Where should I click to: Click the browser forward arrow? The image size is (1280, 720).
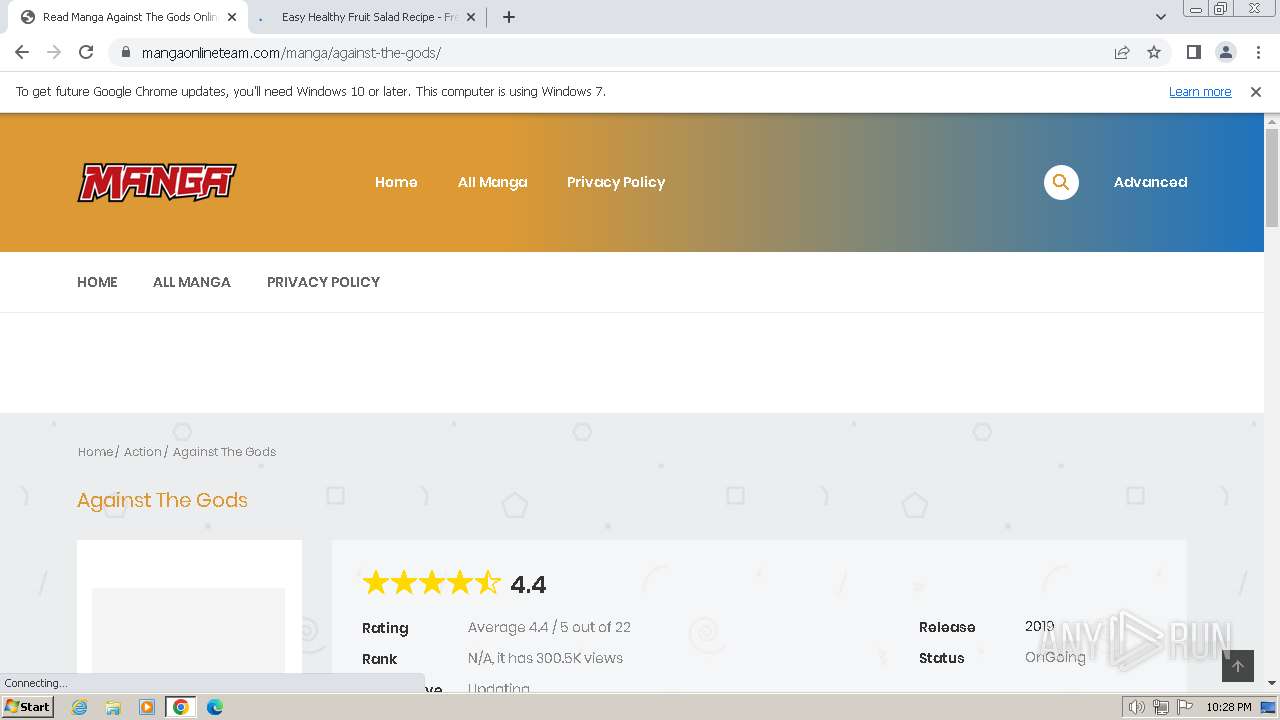click(54, 52)
